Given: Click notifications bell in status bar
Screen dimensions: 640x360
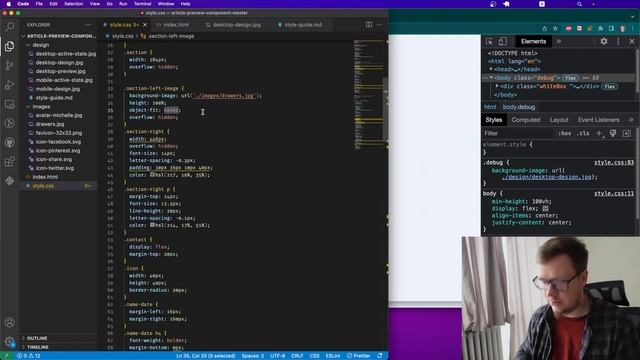Looking at the screenshot, I should click(380, 356).
